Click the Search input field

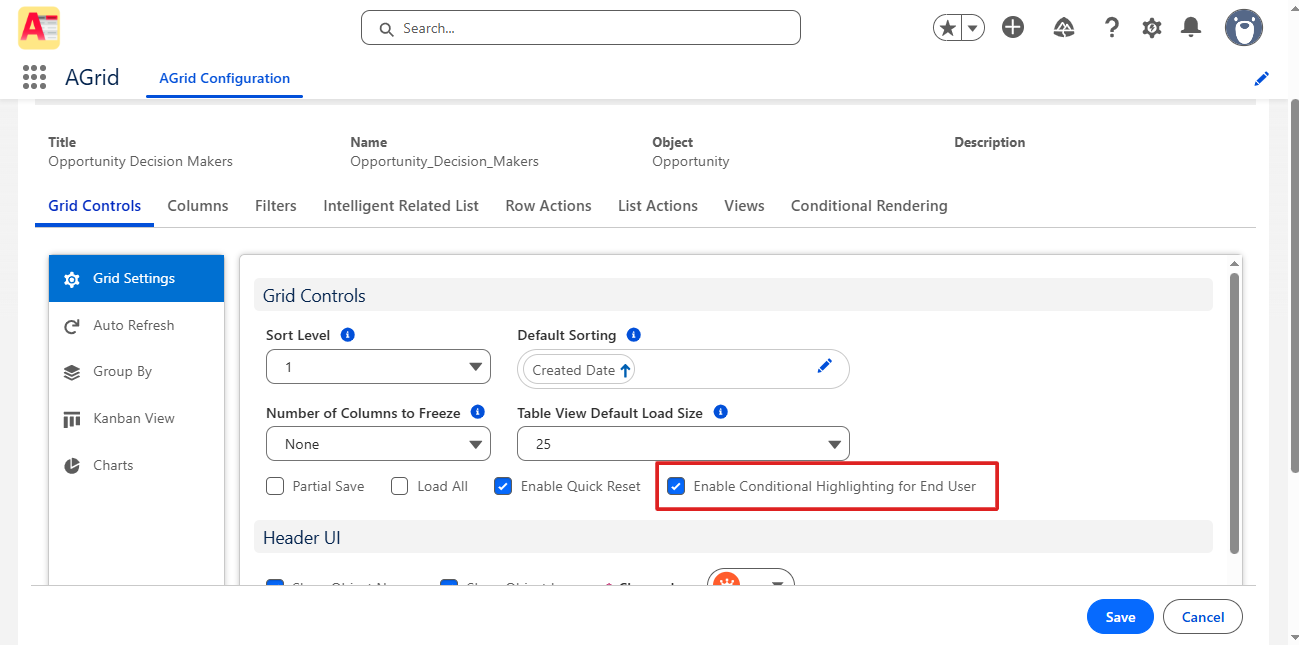tap(581, 28)
